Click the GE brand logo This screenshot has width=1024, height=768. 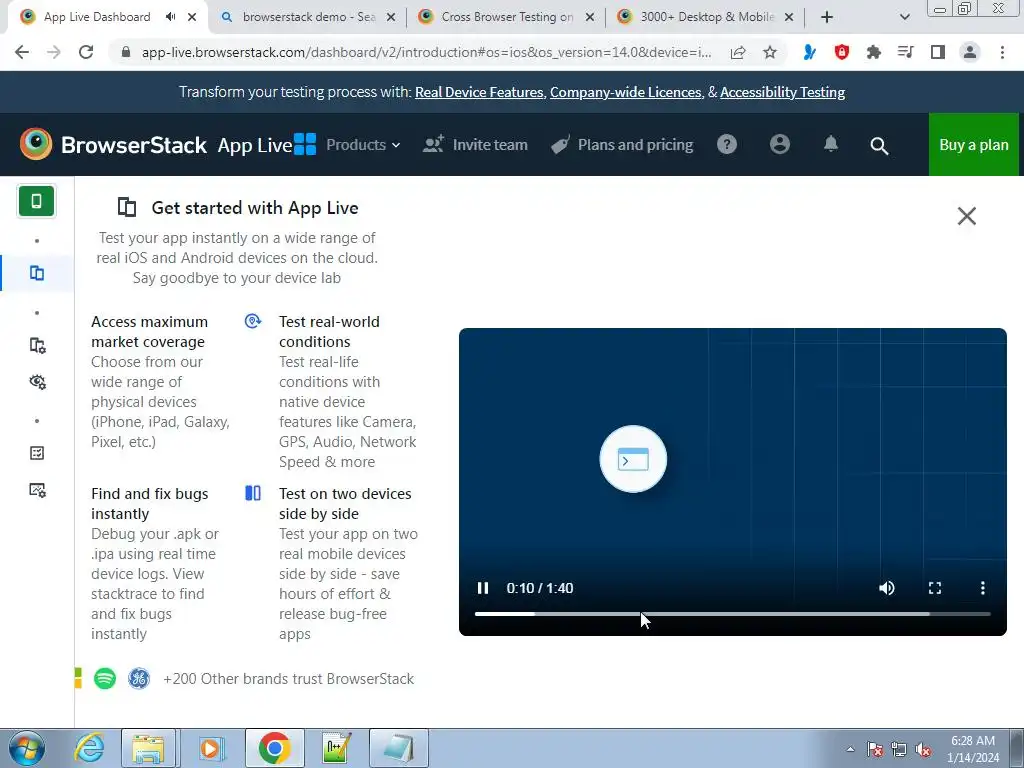coord(138,679)
